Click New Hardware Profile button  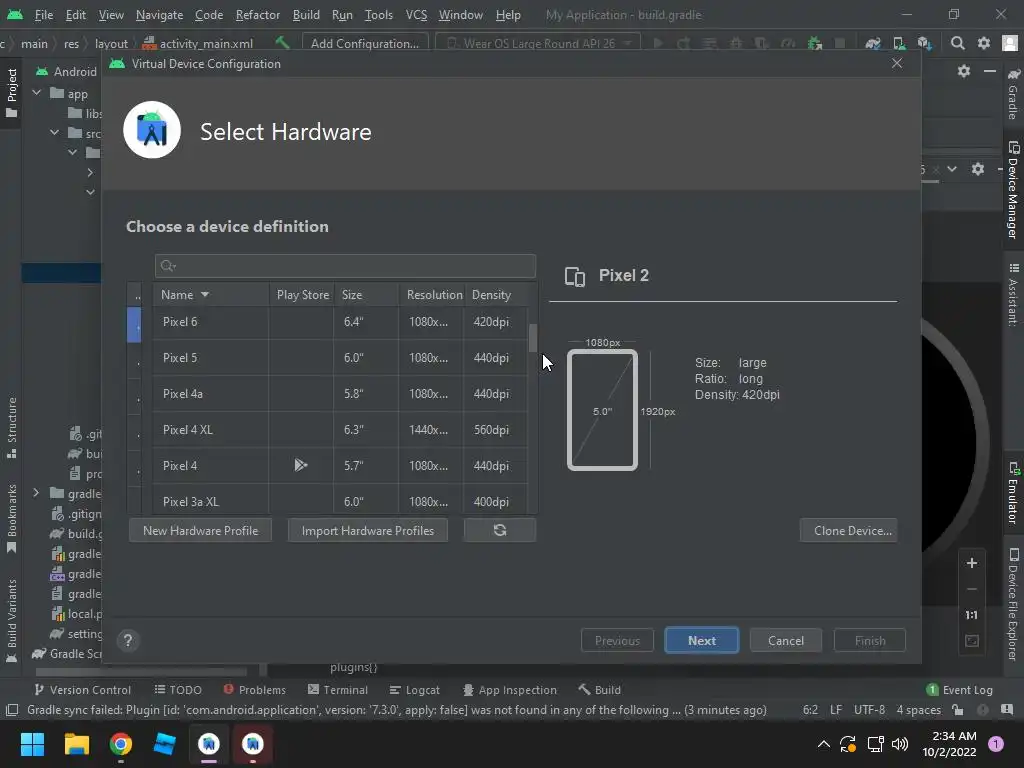200,530
